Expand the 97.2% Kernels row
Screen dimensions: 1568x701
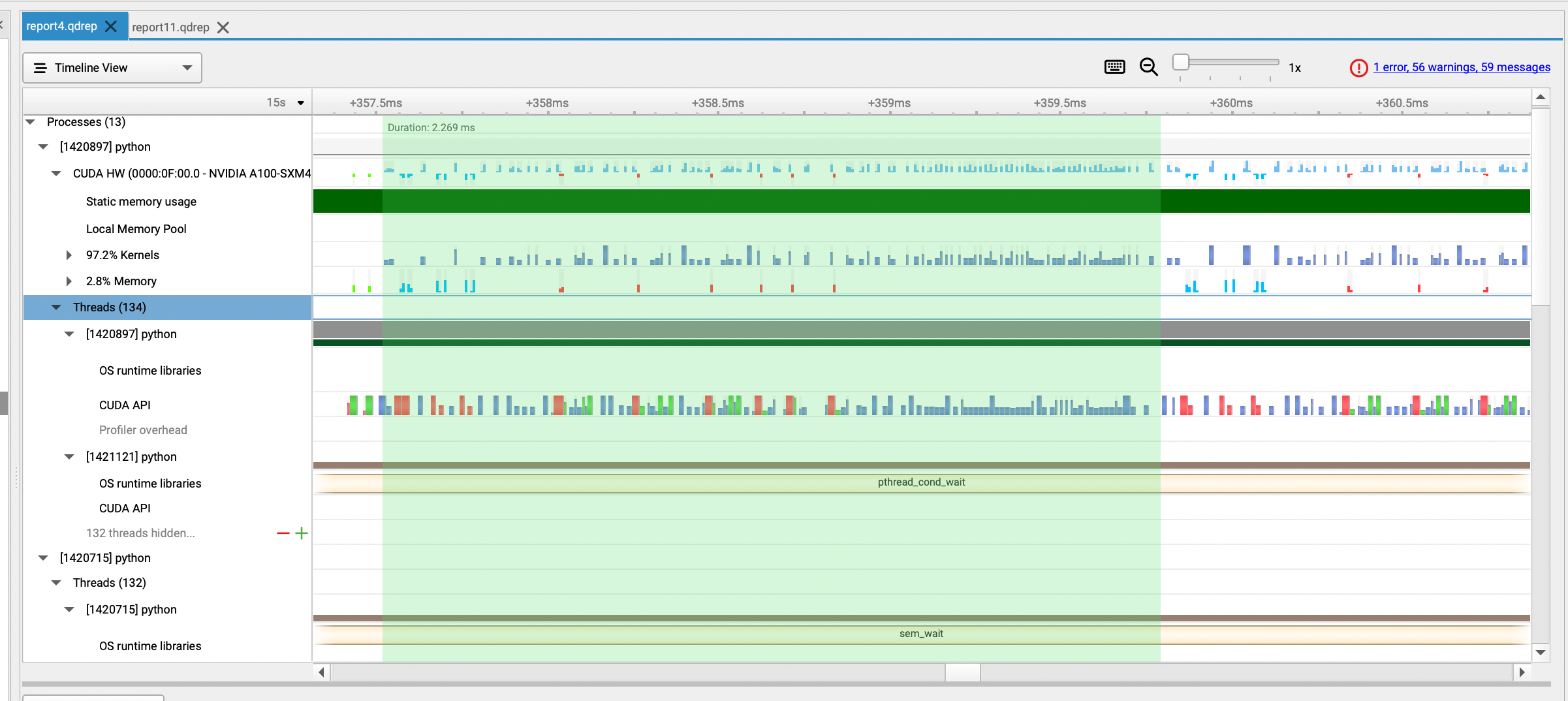(69, 255)
